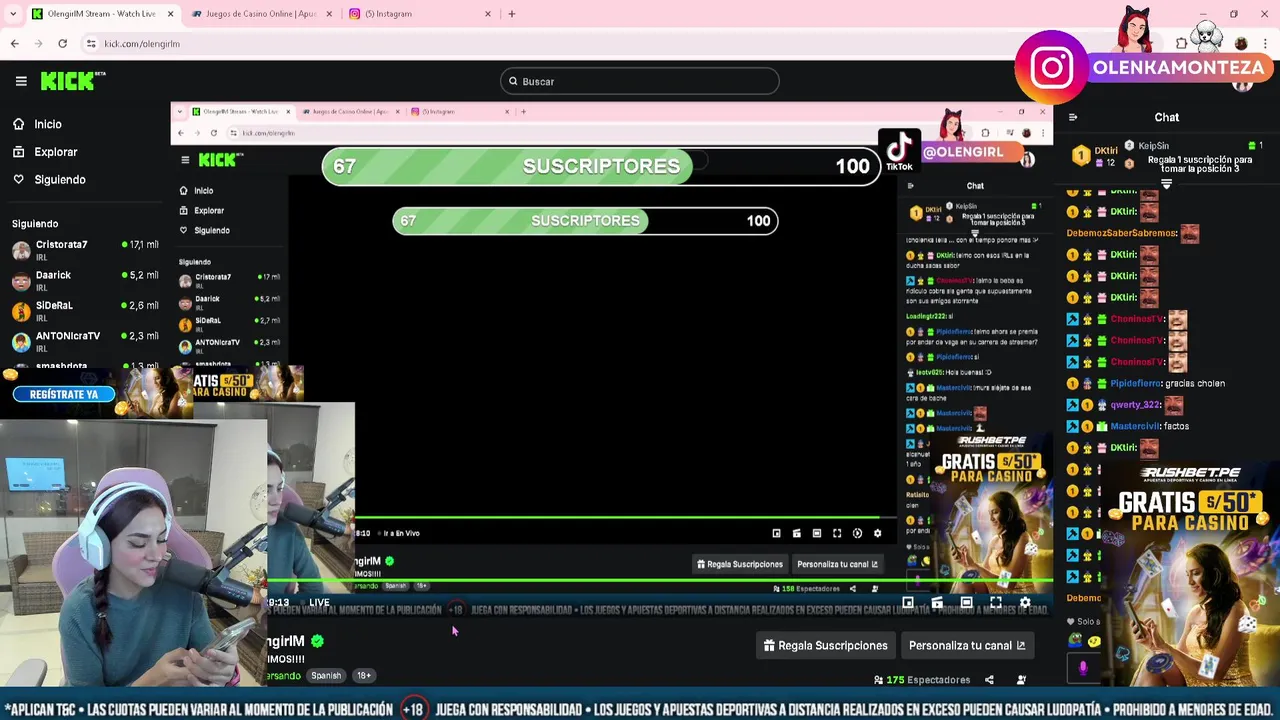Share the stream next to 175 Espectadores
The width and height of the screenshot is (1280, 720).
989,680
